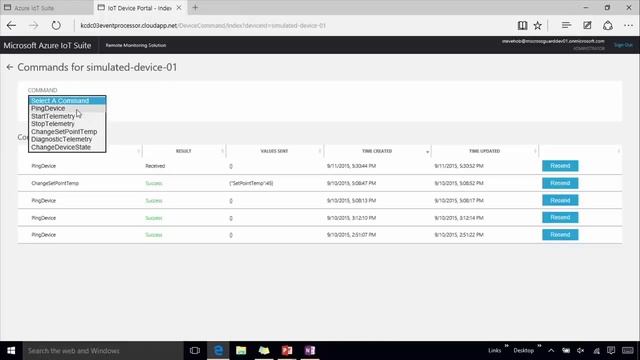Open the share/notification bell icon in toolbar
Viewport: 640px width, 360px height.
608,25
